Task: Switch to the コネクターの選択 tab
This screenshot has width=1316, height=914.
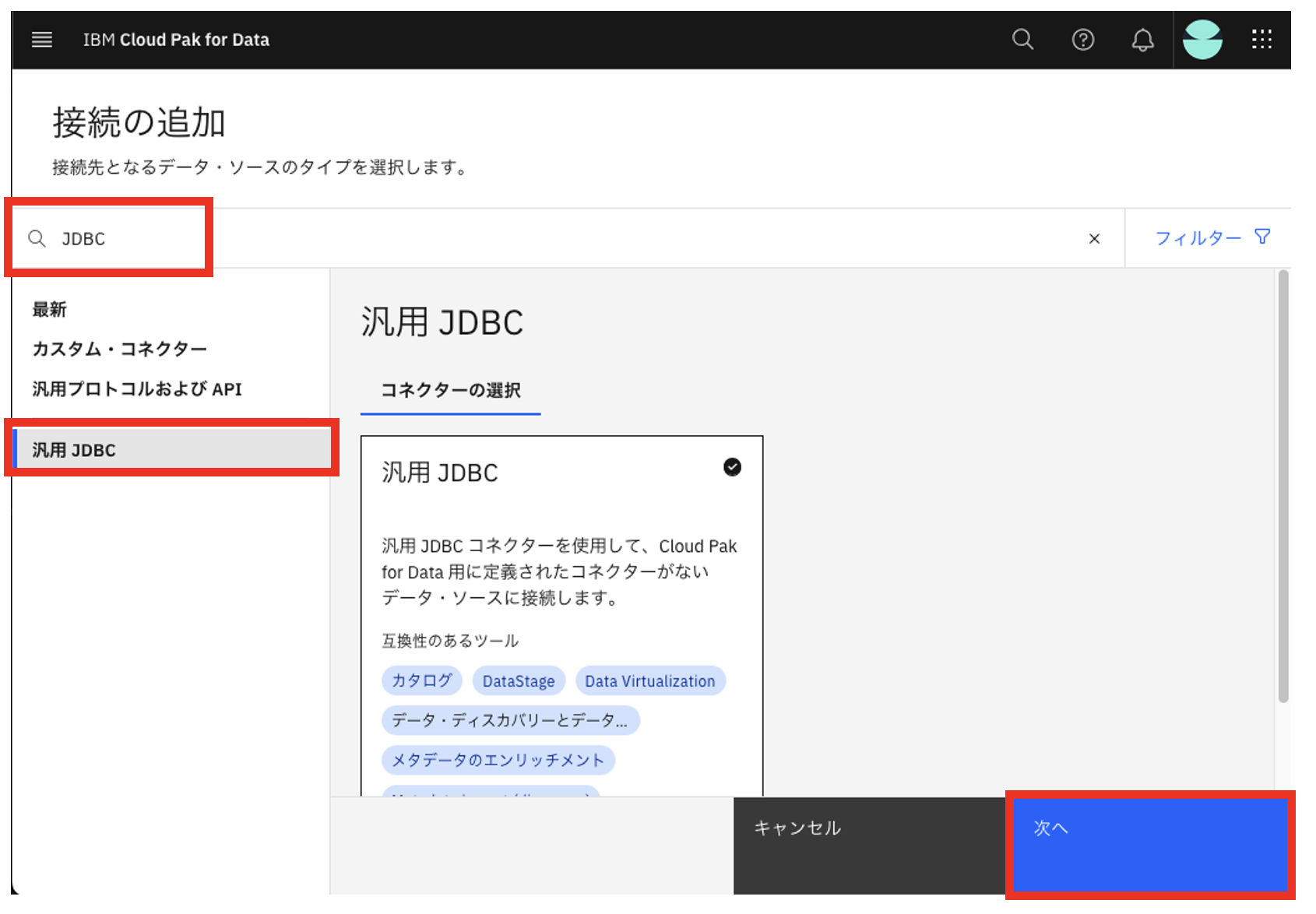Action: click(450, 390)
